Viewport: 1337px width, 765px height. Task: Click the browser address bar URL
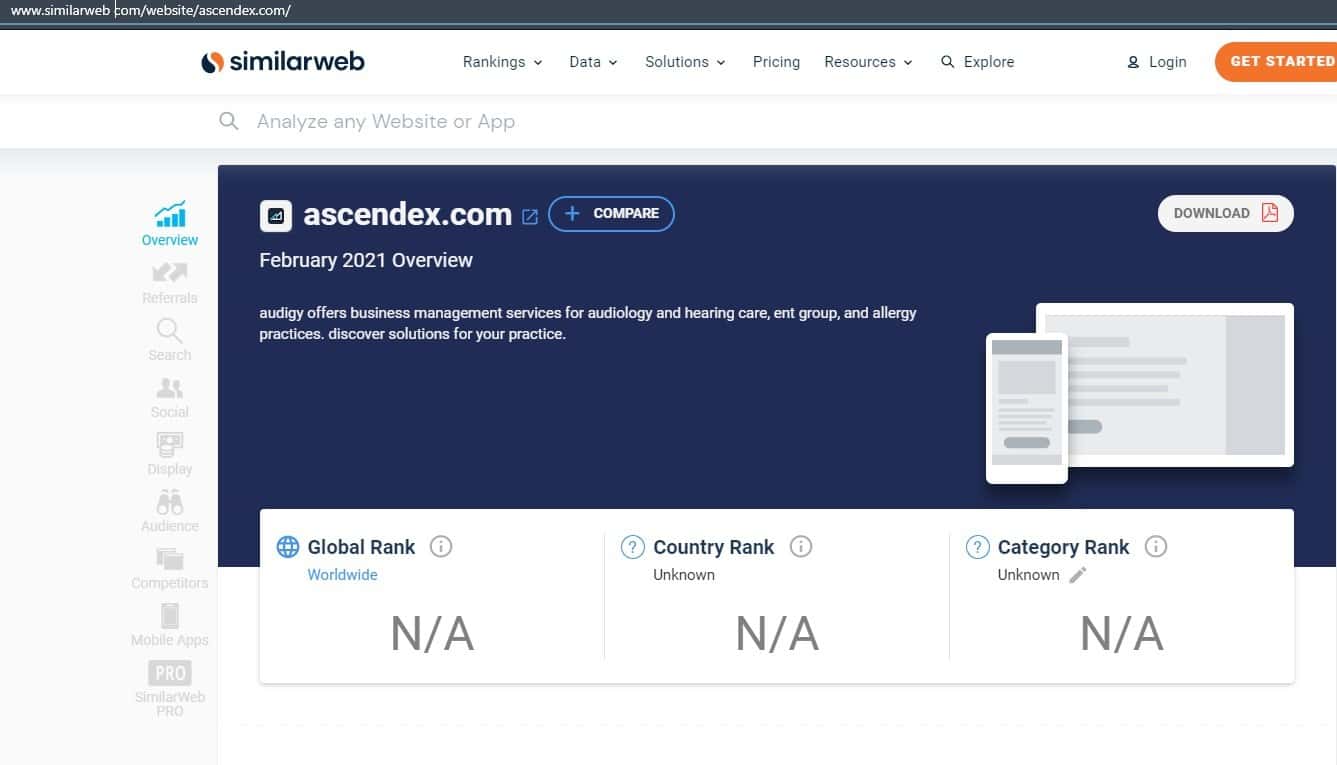150,11
